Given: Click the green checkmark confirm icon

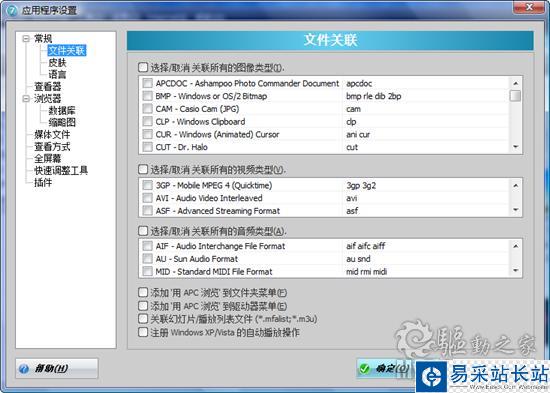Looking at the screenshot, I should click(365, 368).
